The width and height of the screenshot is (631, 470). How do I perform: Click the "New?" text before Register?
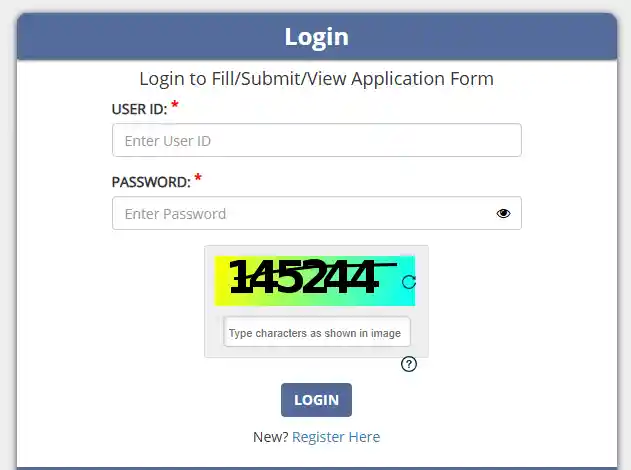[x=270, y=437]
